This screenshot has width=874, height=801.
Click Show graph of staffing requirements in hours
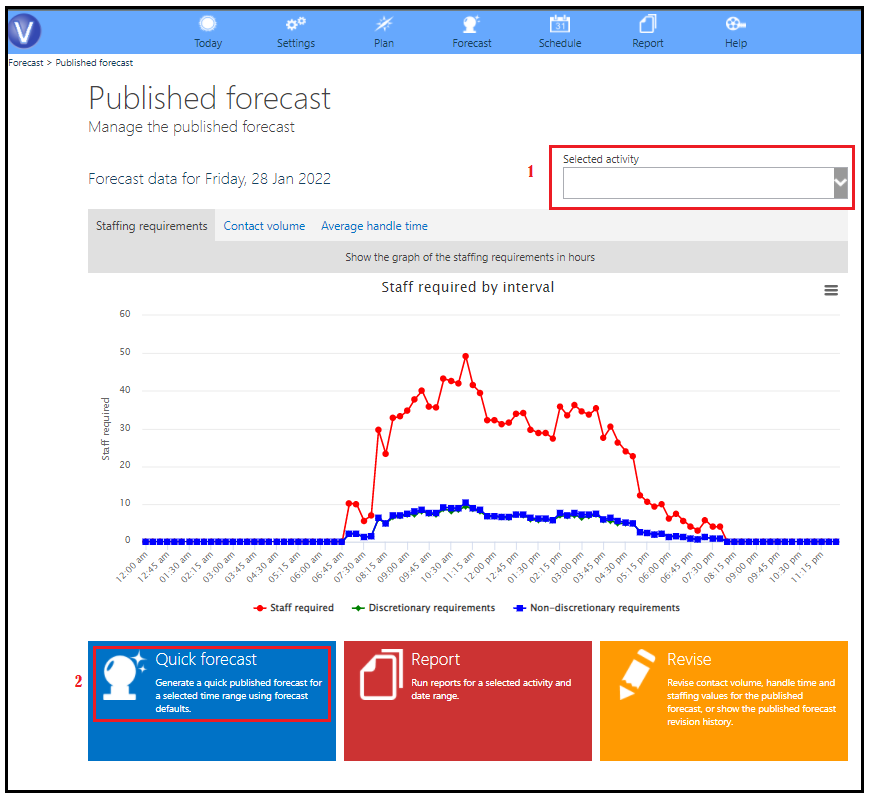pos(470,257)
